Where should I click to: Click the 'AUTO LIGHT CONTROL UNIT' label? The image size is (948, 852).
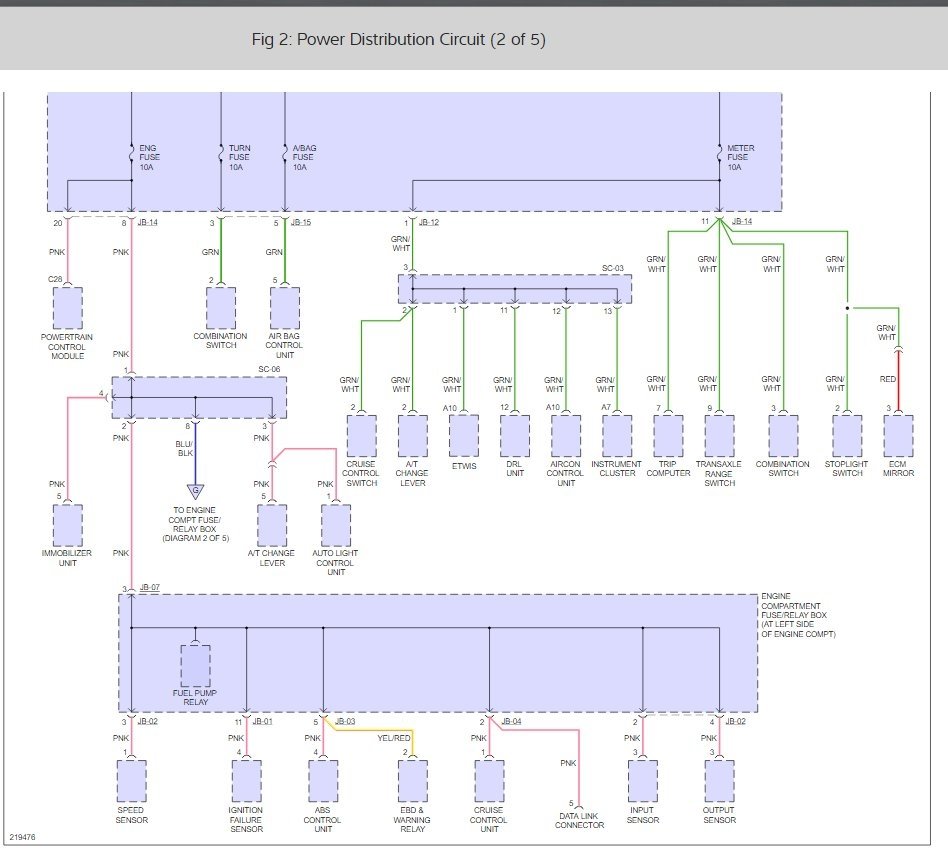336,562
